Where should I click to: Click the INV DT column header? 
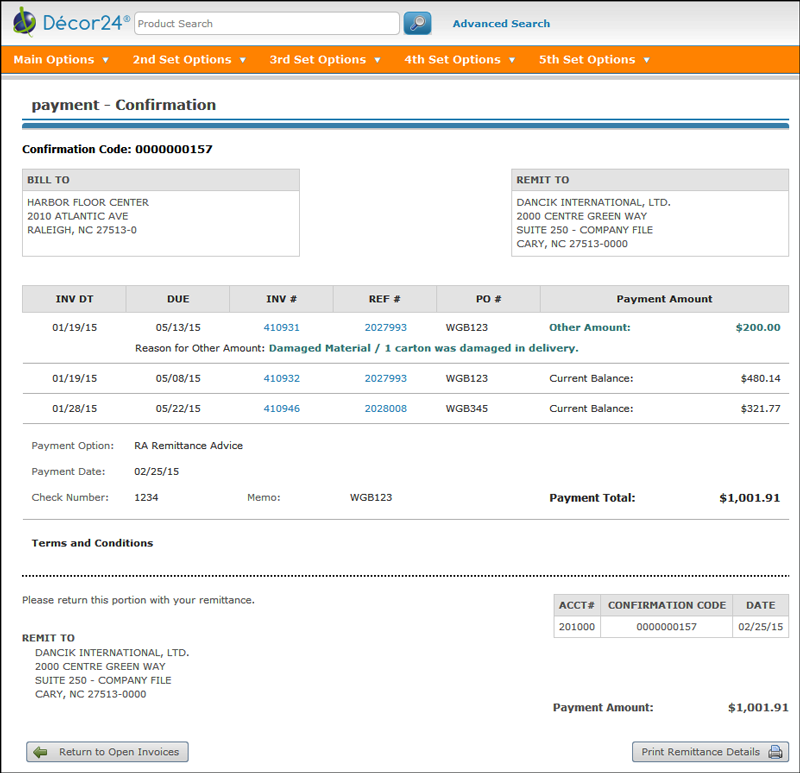tap(74, 299)
